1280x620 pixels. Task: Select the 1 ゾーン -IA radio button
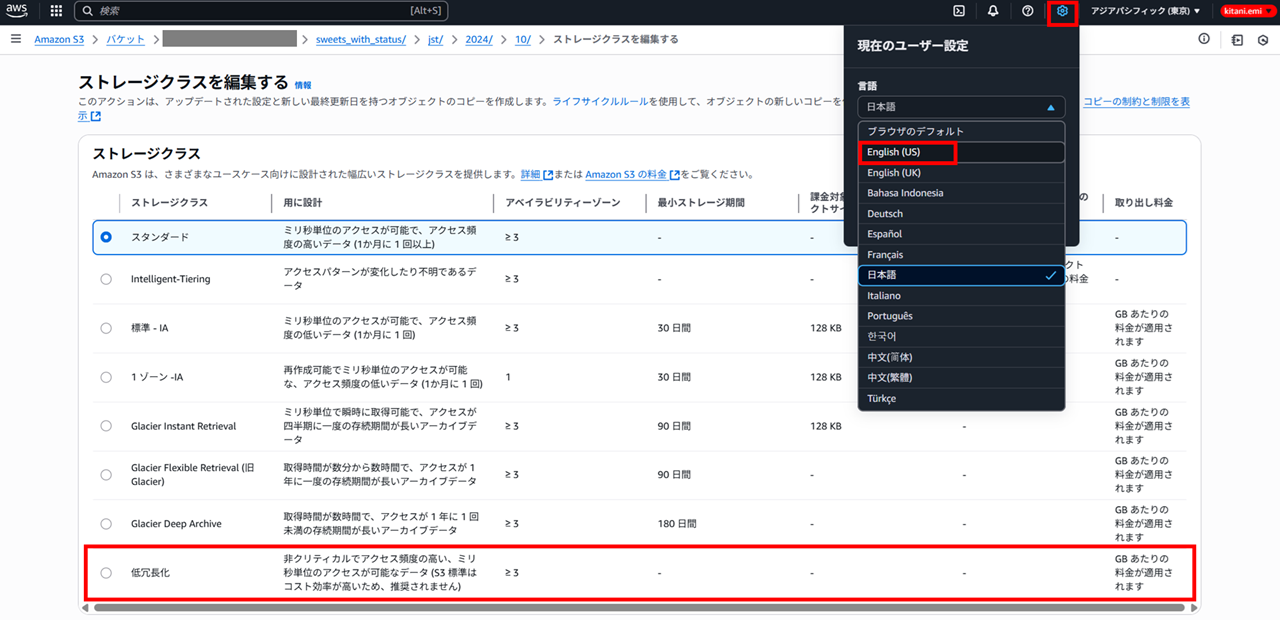[x=106, y=377]
